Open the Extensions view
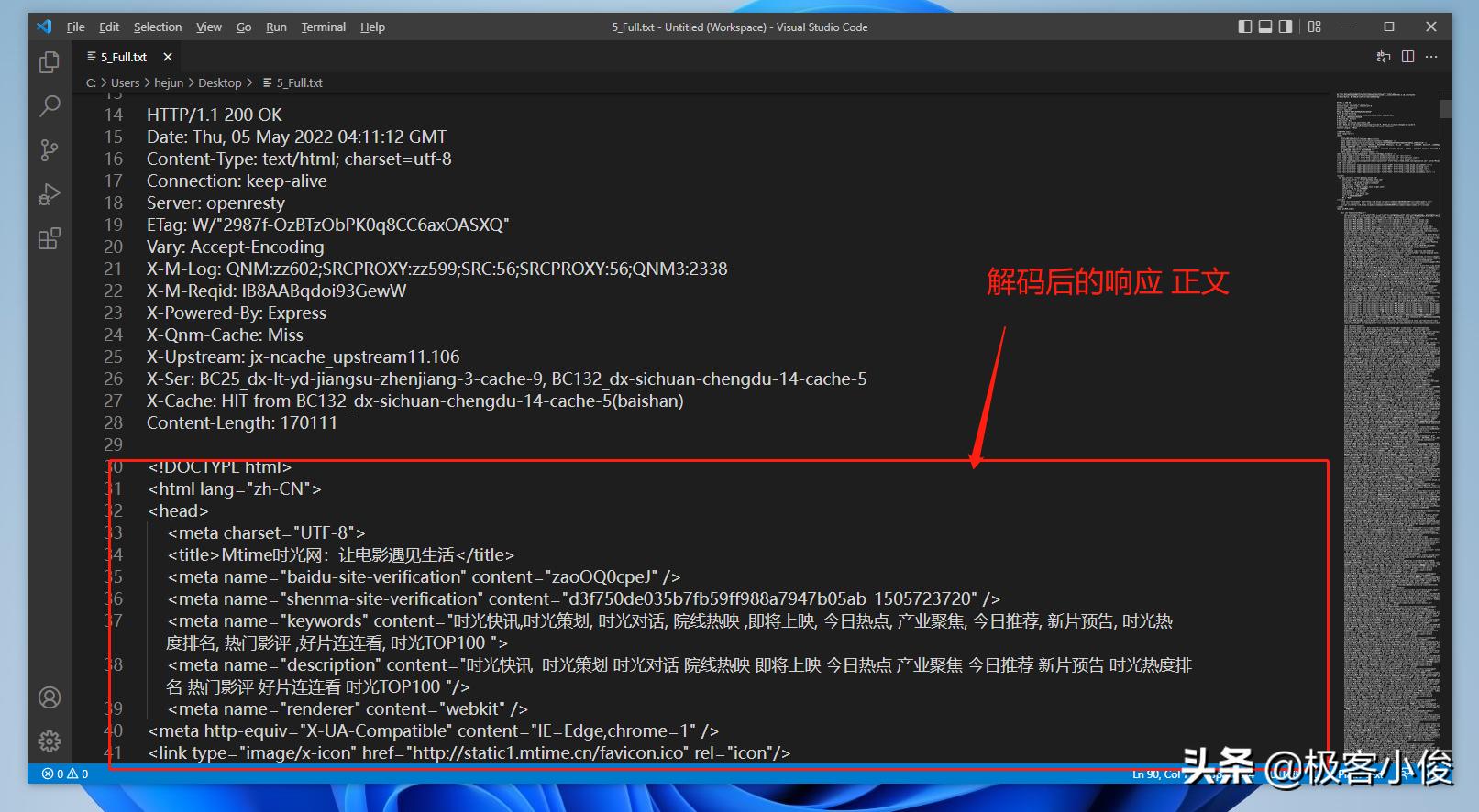The height and width of the screenshot is (812, 1479). 50,238
